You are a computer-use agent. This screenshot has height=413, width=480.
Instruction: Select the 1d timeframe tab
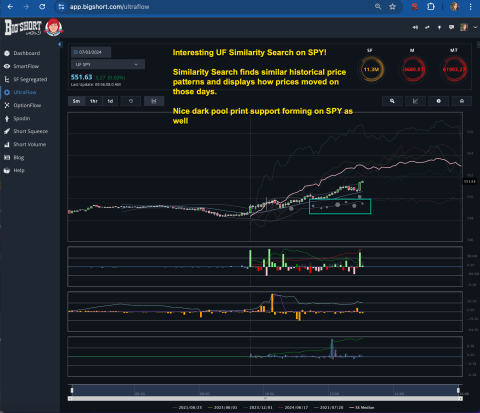(x=110, y=101)
